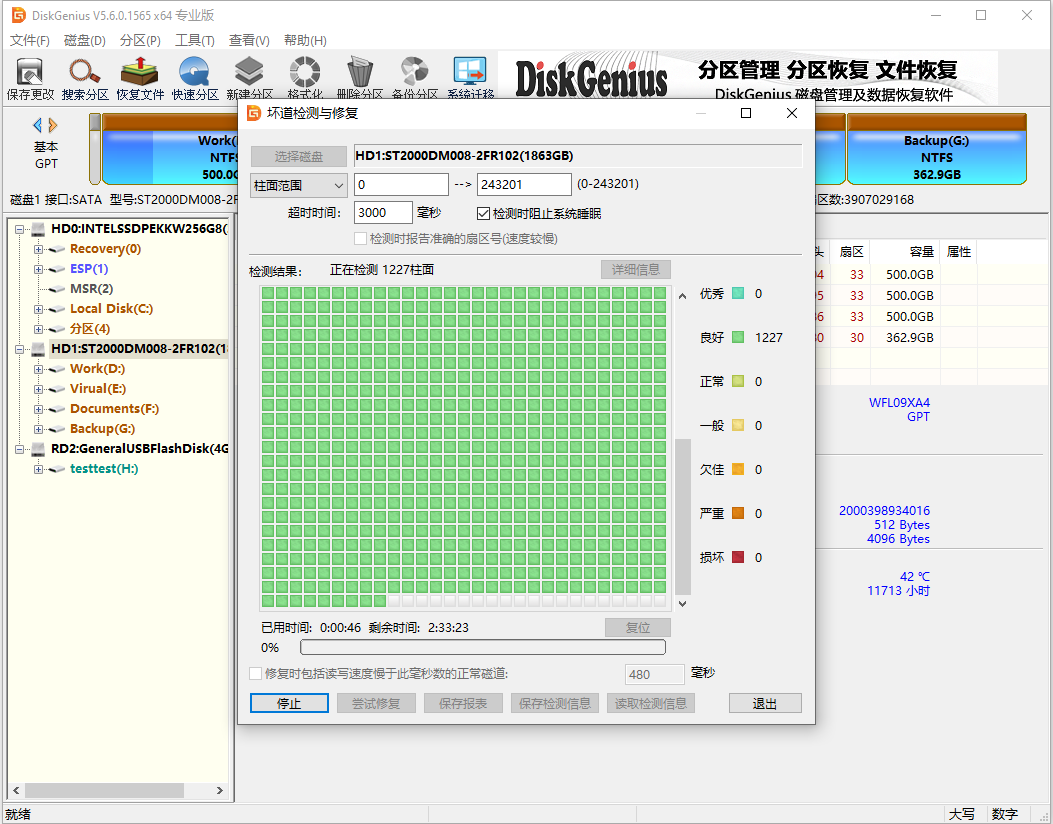This screenshot has width=1053, height=824.
Task: Select Virual(E:) in the disk tree
Action: (98, 389)
